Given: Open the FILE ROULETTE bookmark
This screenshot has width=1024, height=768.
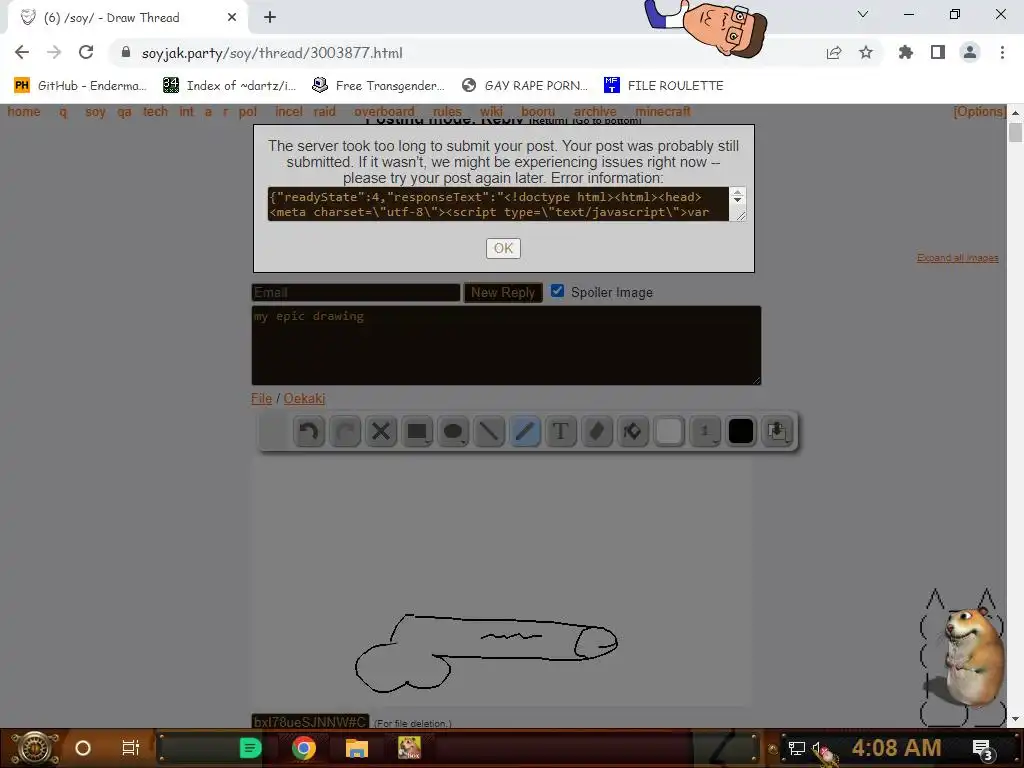Looking at the screenshot, I should click(x=664, y=86).
